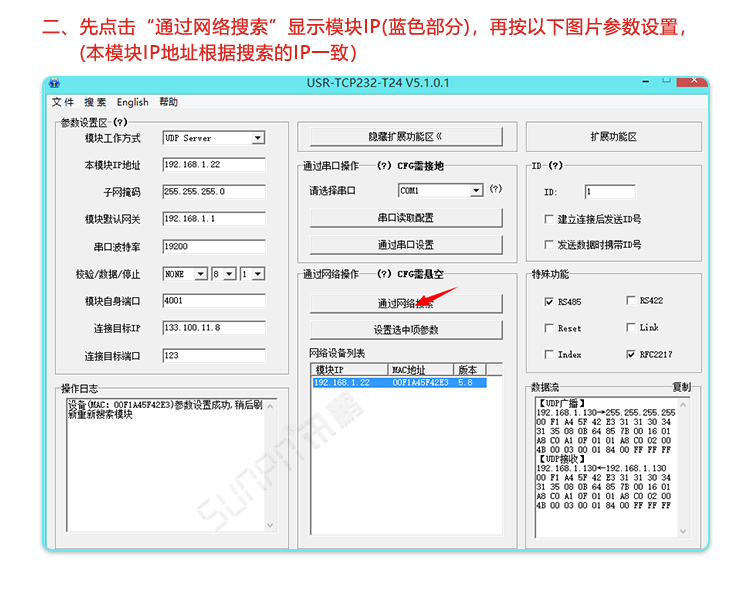Click the 扩展功能区 button
The width and height of the screenshot is (750, 591).
point(614,137)
